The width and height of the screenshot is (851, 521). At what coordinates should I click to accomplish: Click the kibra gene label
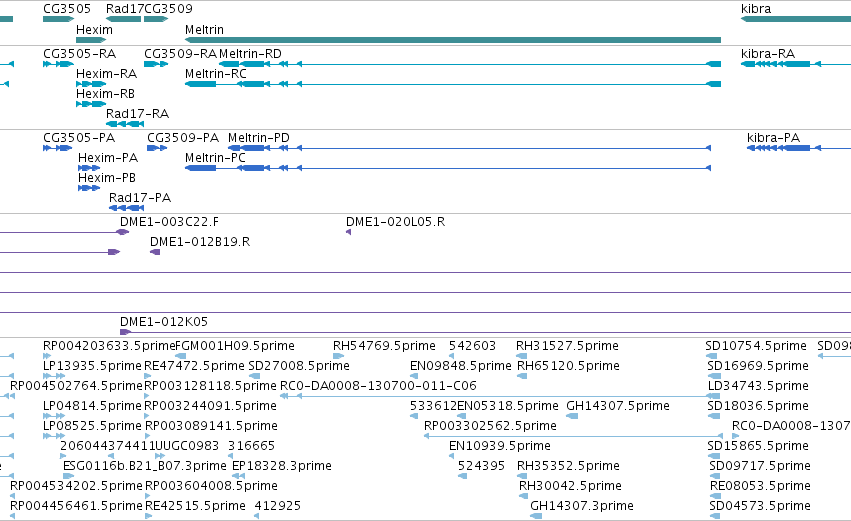click(755, 9)
